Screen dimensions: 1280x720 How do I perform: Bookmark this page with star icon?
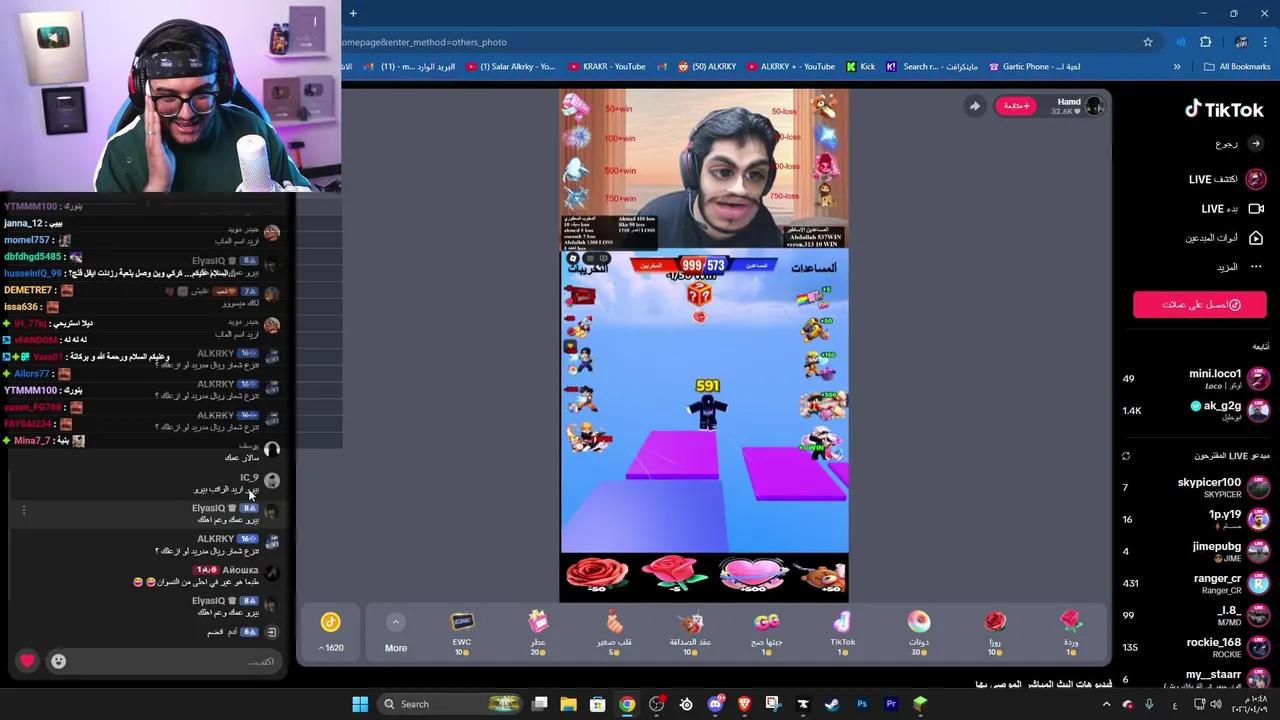(x=1148, y=42)
